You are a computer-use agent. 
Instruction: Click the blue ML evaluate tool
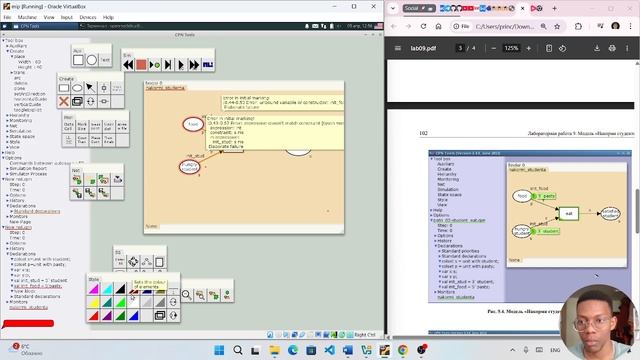pyautogui.click(x=208, y=65)
